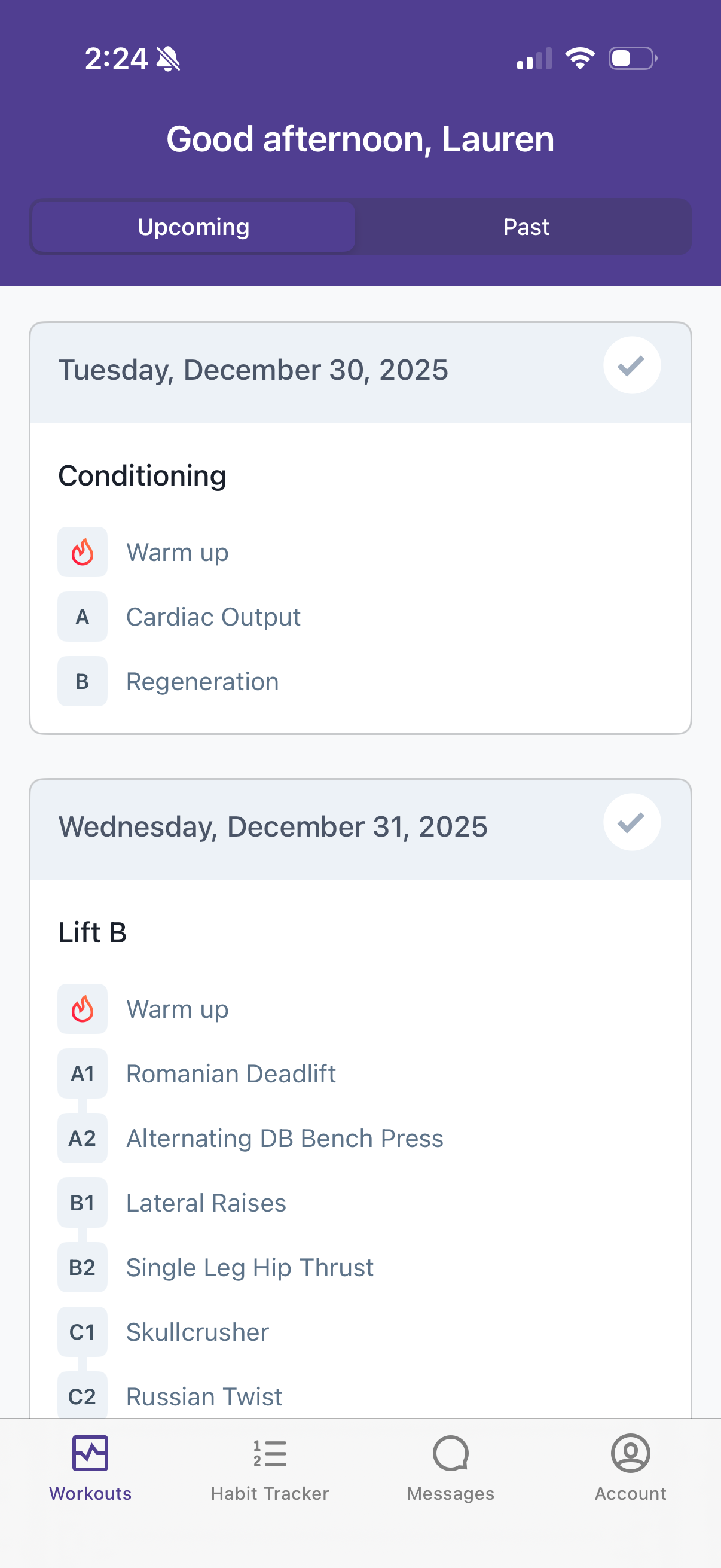Viewport: 721px width, 1568px height.
Task: Tap the Wi-Fi status bar icon
Action: click(x=579, y=59)
